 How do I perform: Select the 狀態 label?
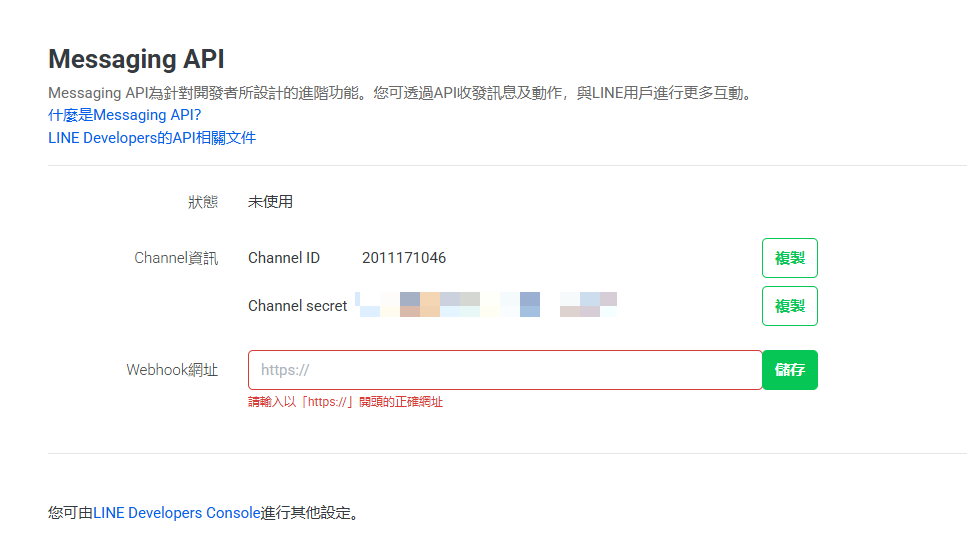(x=203, y=202)
